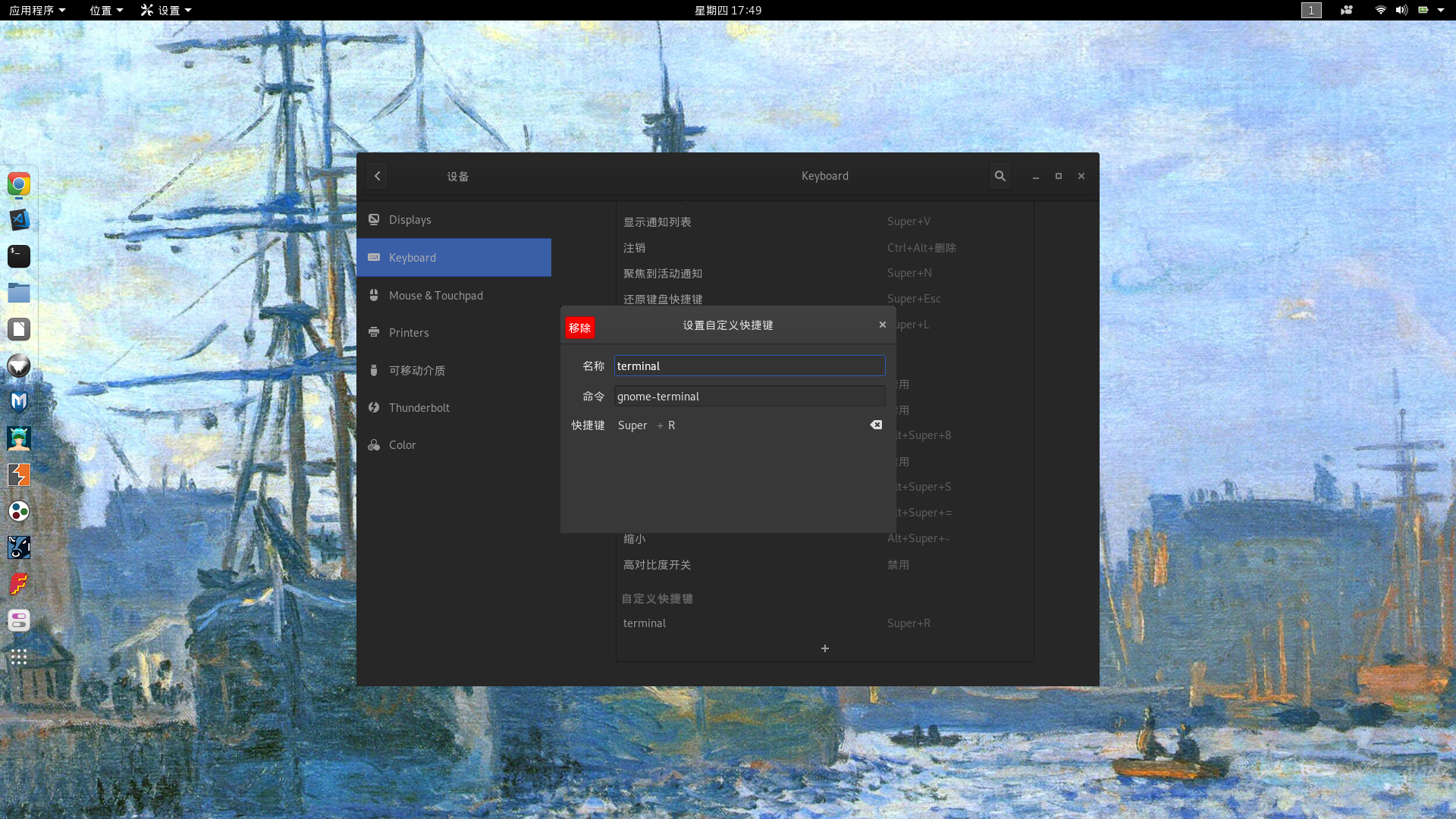Open the 应用程序 Applications menu

(37, 10)
